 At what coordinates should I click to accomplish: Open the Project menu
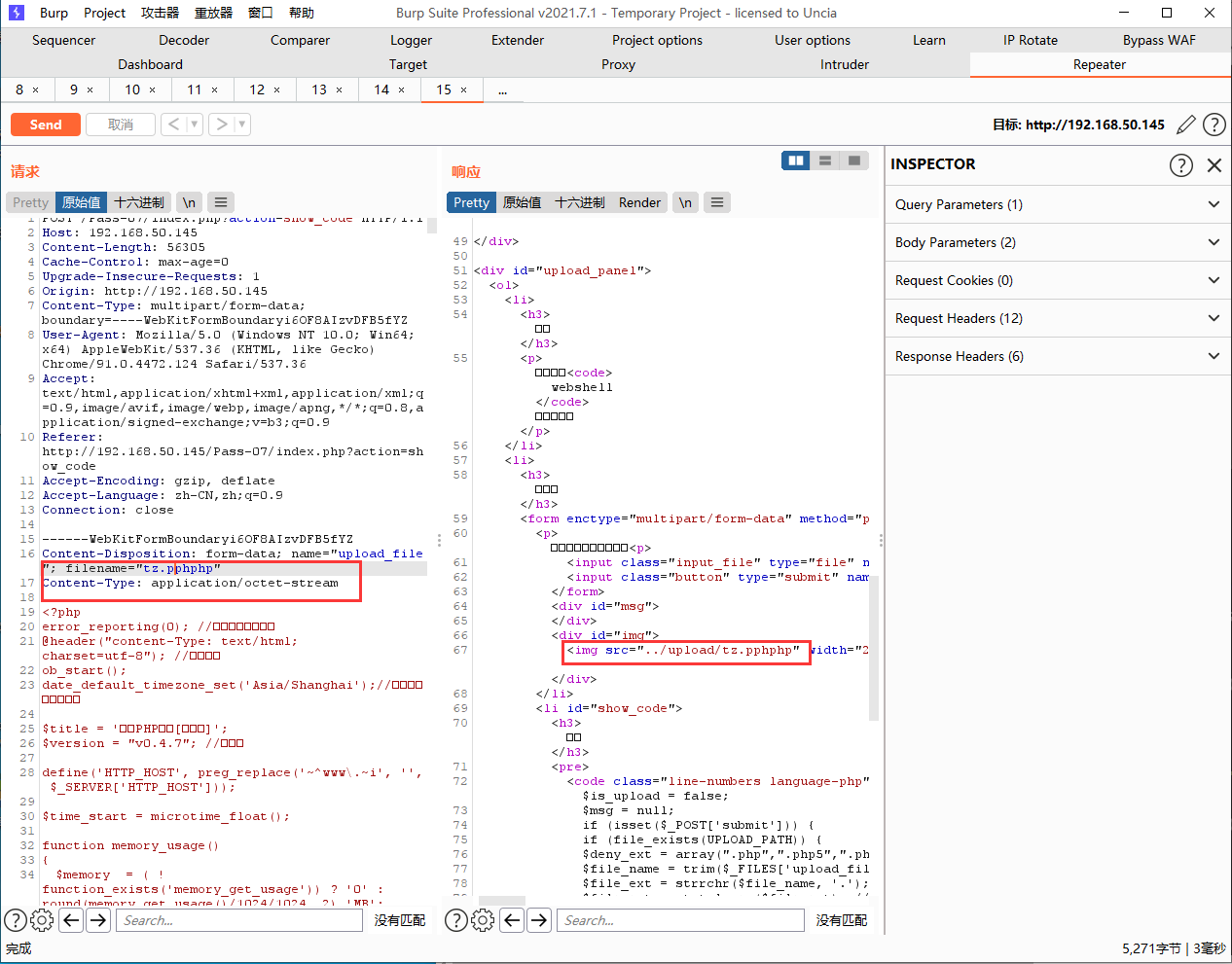pos(104,13)
